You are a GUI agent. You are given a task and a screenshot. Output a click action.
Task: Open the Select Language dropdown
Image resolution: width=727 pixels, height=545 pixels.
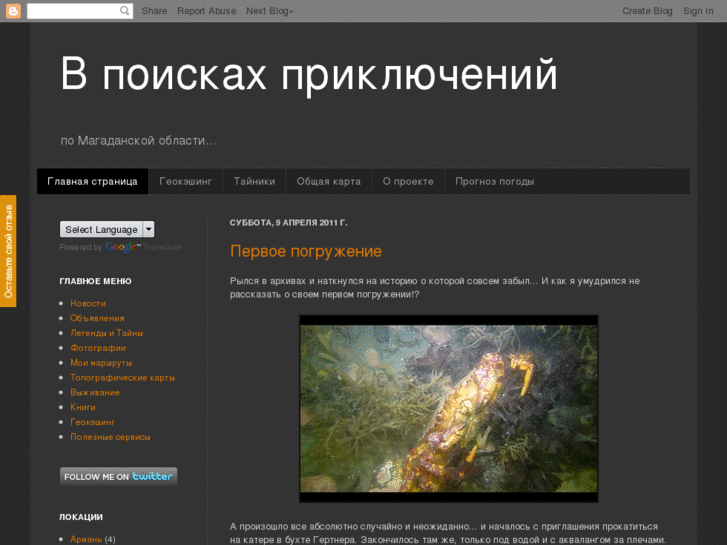point(107,229)
